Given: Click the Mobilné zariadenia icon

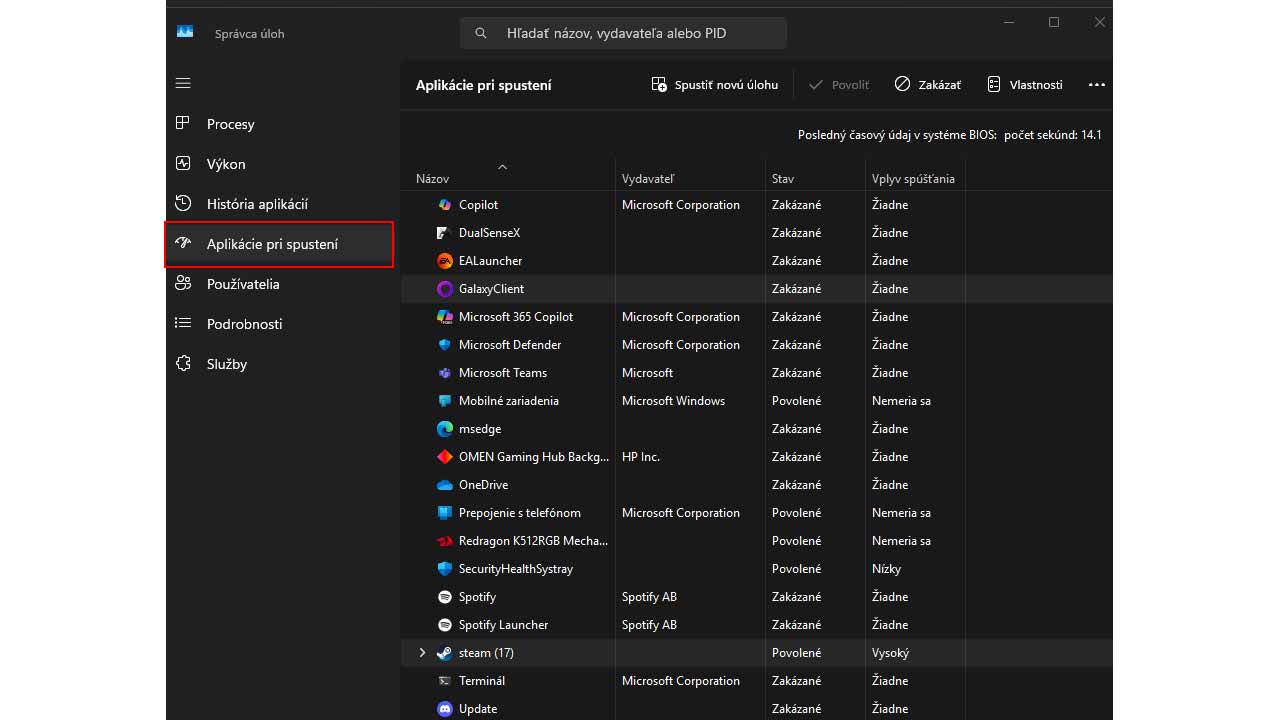Looking at the screenshot, I should tap(445, 401).
